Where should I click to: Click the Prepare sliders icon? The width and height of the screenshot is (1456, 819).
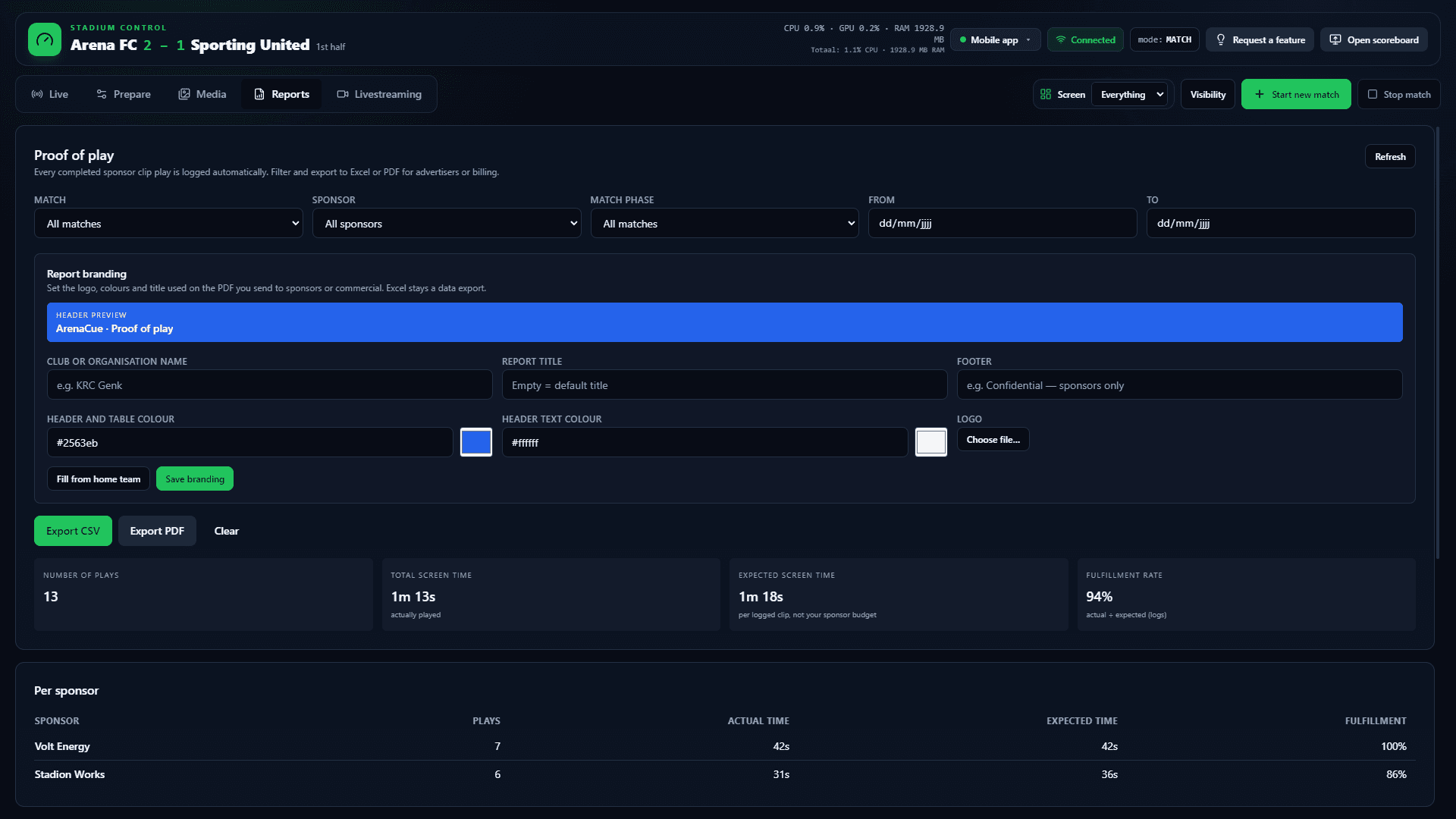coord(102,94)
